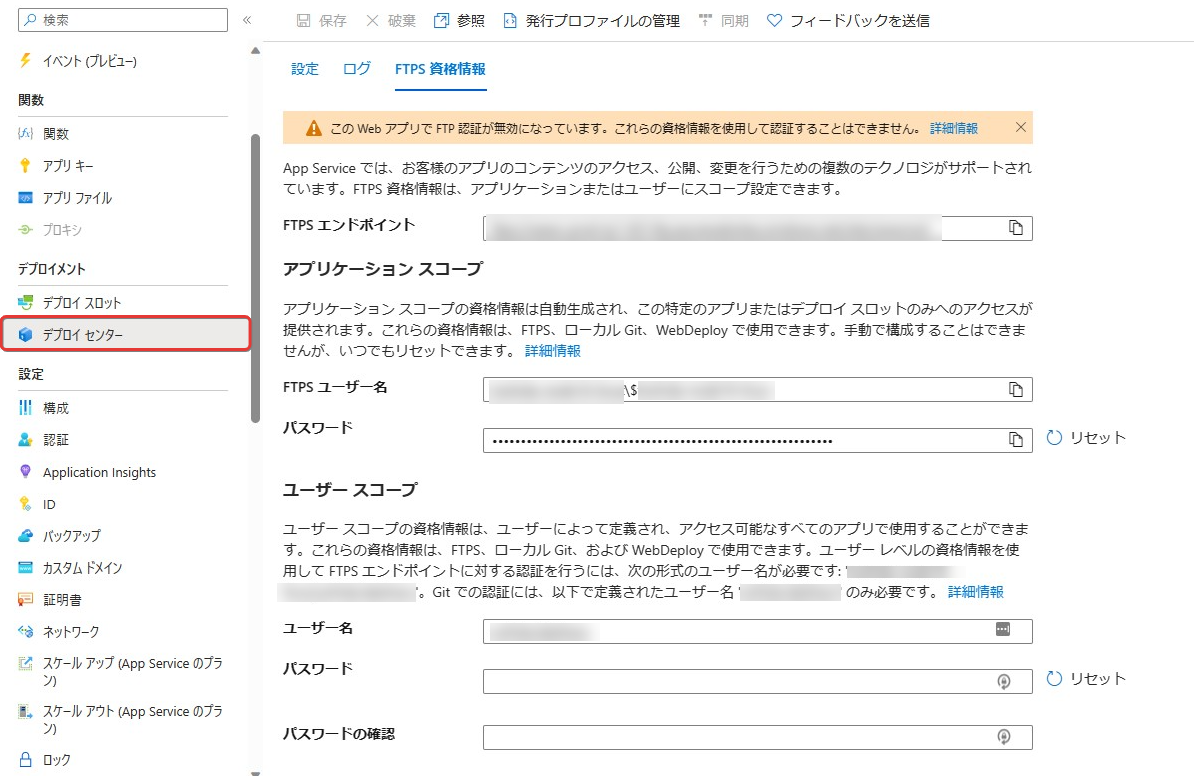The width and height of the screenshot is (1194, 776).
Task: Copy the FTPS エンドポイント to clipboard
Action: tap(1017, 228)
